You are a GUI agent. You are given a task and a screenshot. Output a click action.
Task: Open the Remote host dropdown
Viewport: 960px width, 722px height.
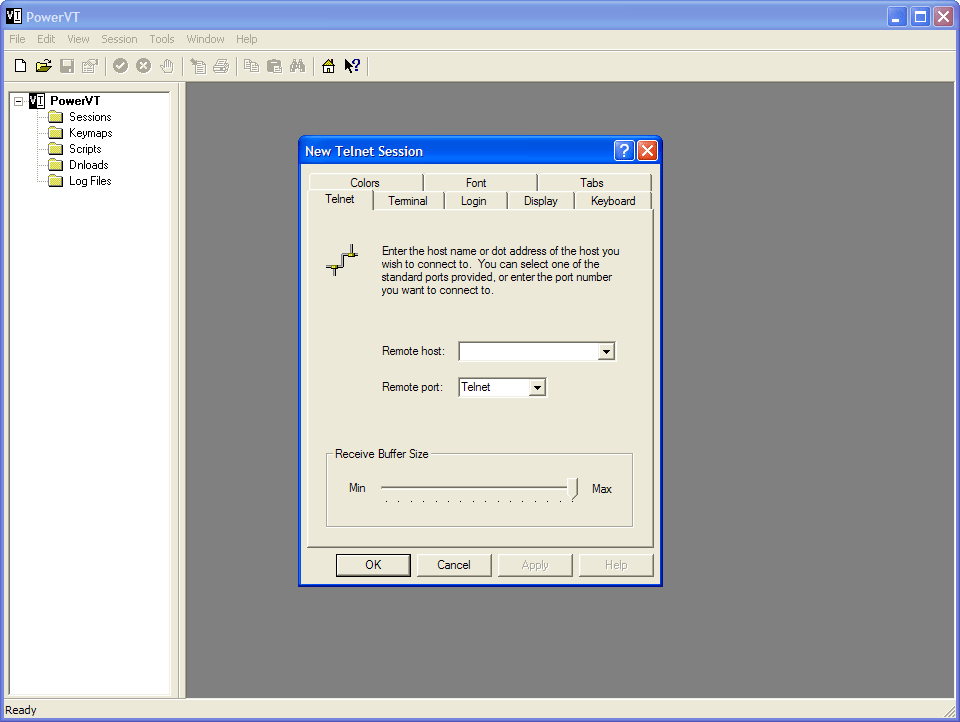pos(607,351)
